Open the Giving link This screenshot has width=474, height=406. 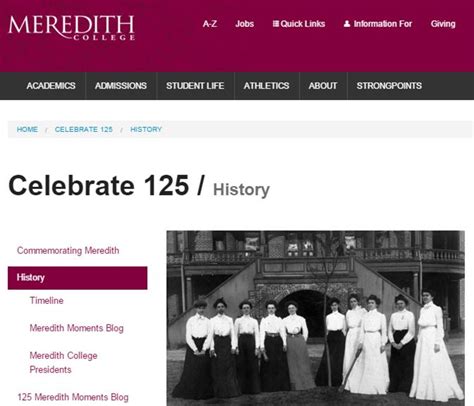[443, 24]
